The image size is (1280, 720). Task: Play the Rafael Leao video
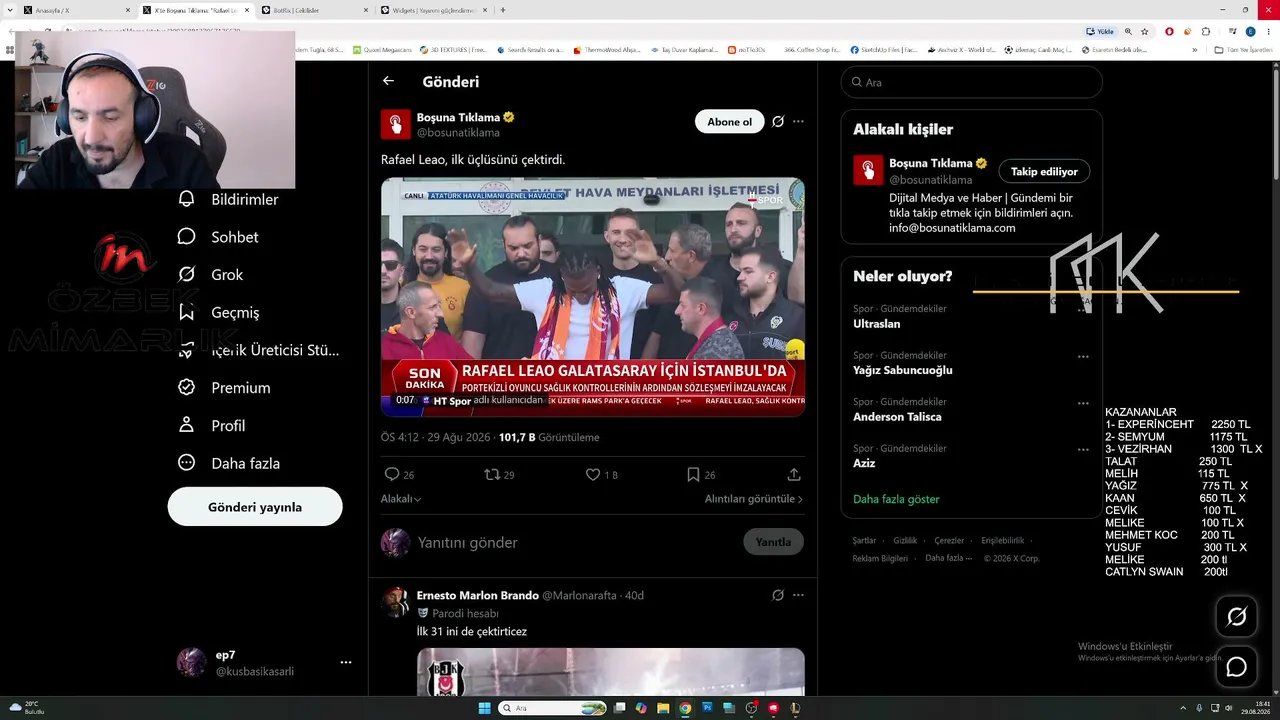click(x=593, y=297)
